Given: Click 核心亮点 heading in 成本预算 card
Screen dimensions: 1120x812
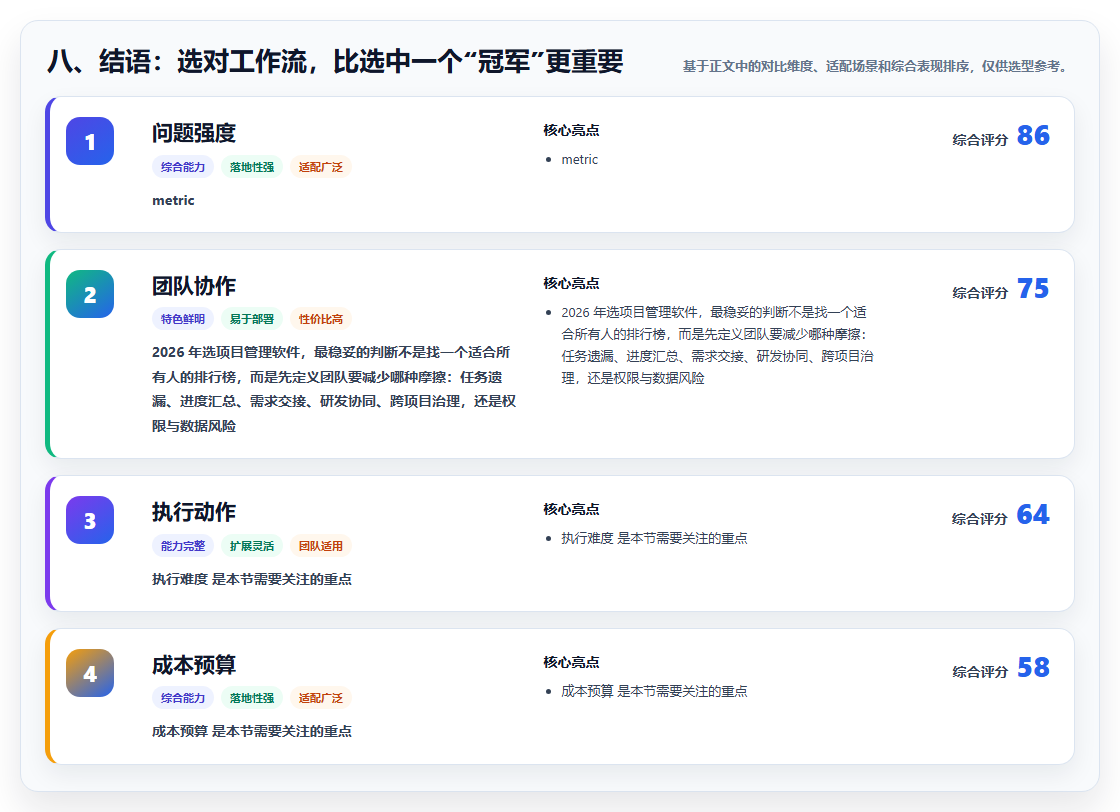Looking at the screenshot, I should point(571,662).
